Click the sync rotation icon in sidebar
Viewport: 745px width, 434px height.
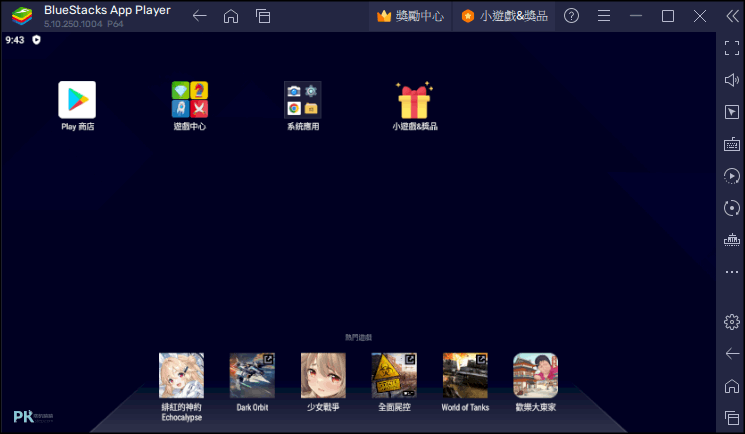tap(732, 208)
